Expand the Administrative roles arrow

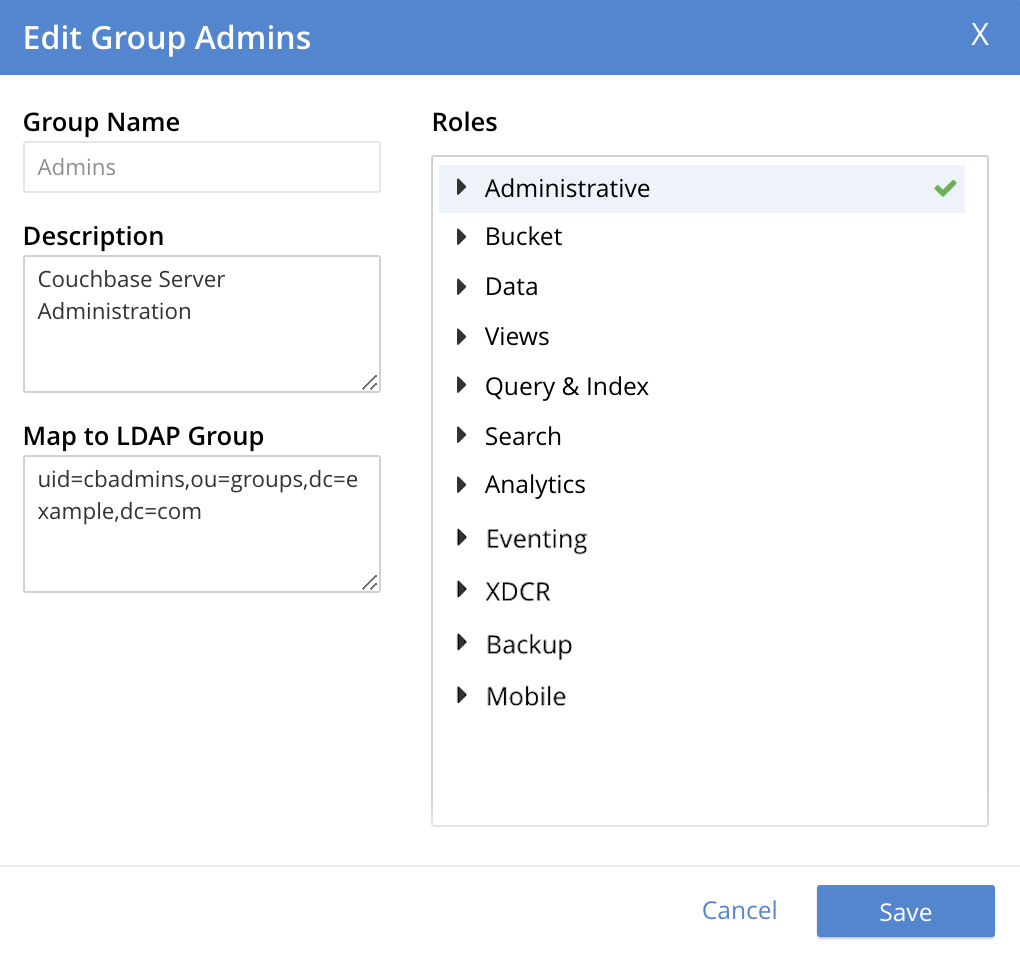[x=461, y=187]
